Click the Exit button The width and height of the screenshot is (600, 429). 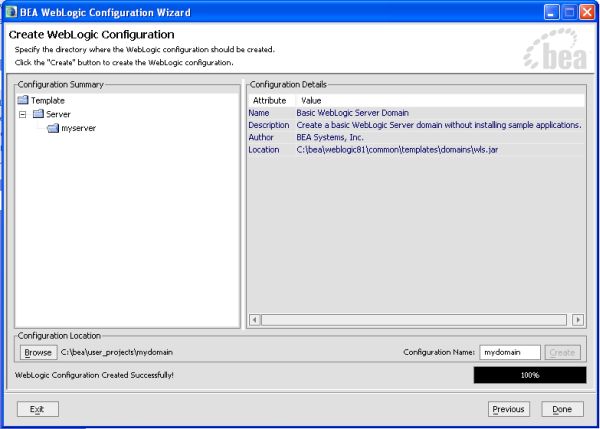point(38,409)
